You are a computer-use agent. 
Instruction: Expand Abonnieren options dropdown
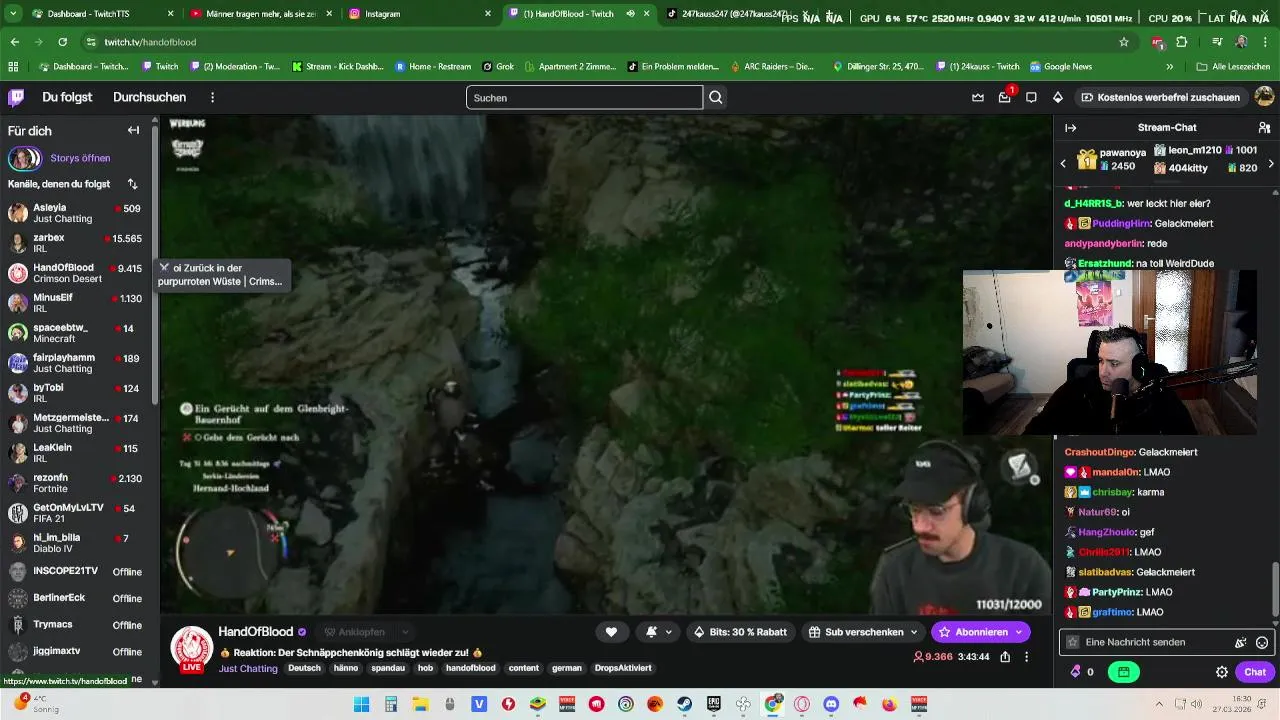(x=1018, y=632)
